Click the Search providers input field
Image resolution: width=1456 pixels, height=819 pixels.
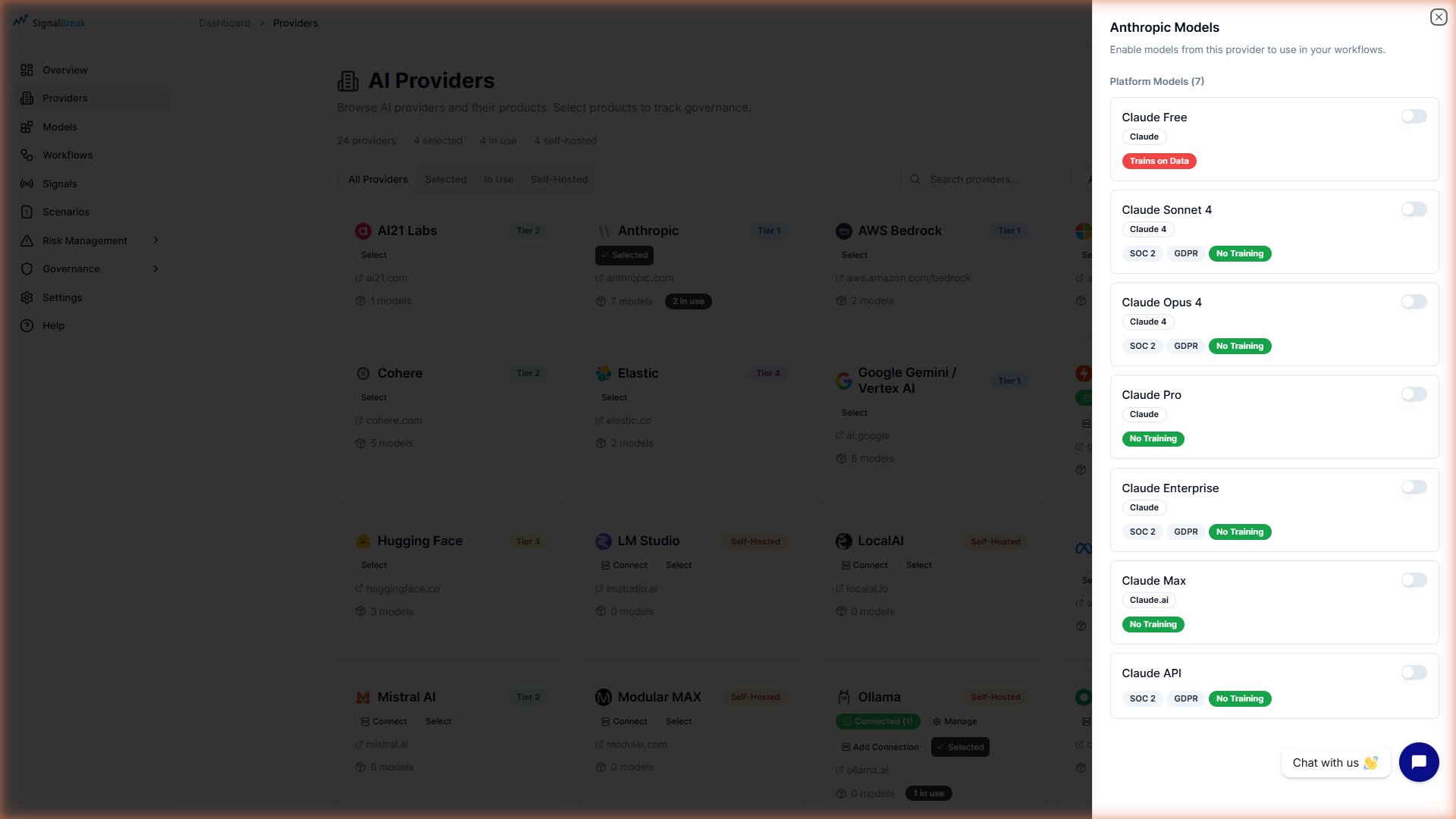pyautogui.click(x=986, y=179)
